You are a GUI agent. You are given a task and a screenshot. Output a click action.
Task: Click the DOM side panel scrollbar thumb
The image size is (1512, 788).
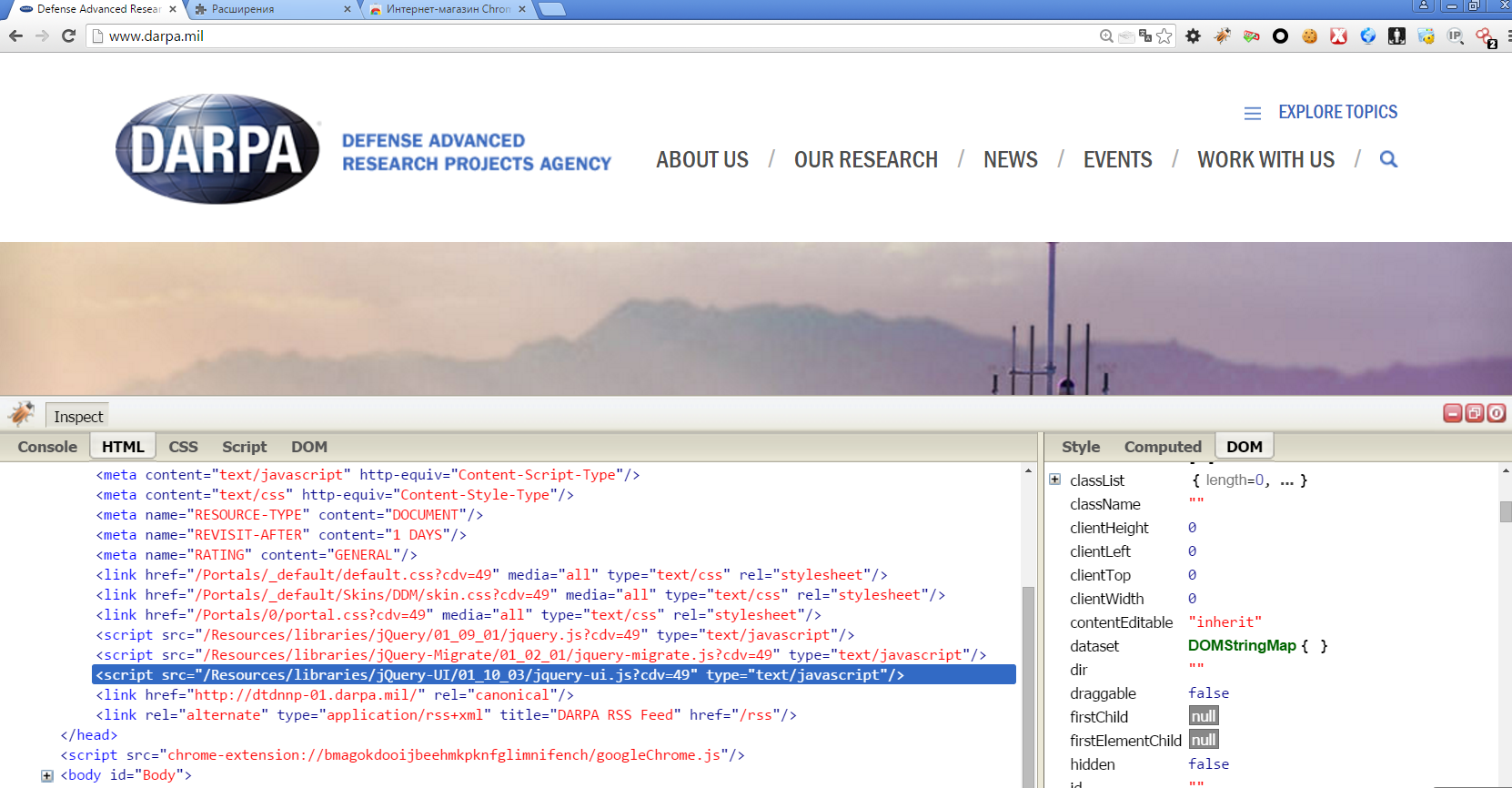1505,511
